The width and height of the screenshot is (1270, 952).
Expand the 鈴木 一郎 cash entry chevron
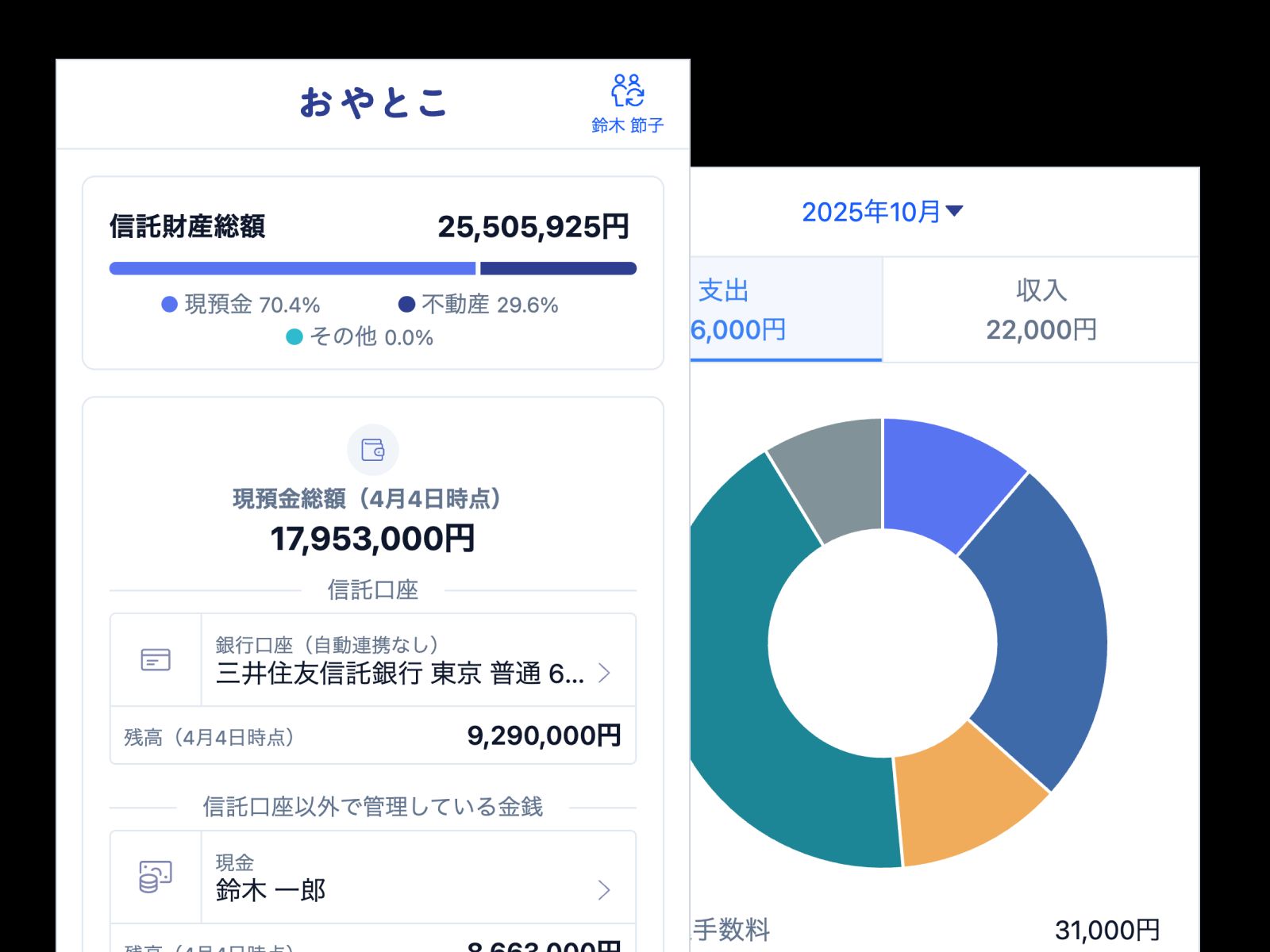pyautogui.click(x=606, y=889)
